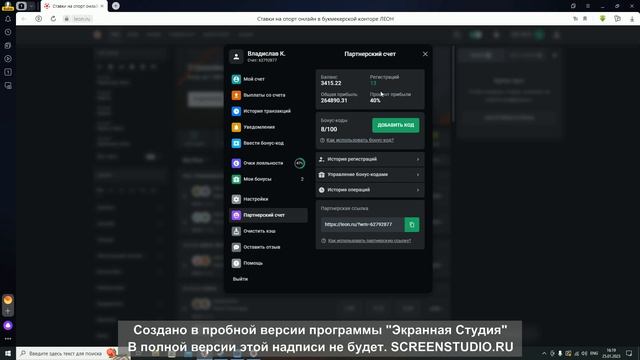Open collections icon in browser sidebar
The image size is (640, 360).
click(8, 45)
